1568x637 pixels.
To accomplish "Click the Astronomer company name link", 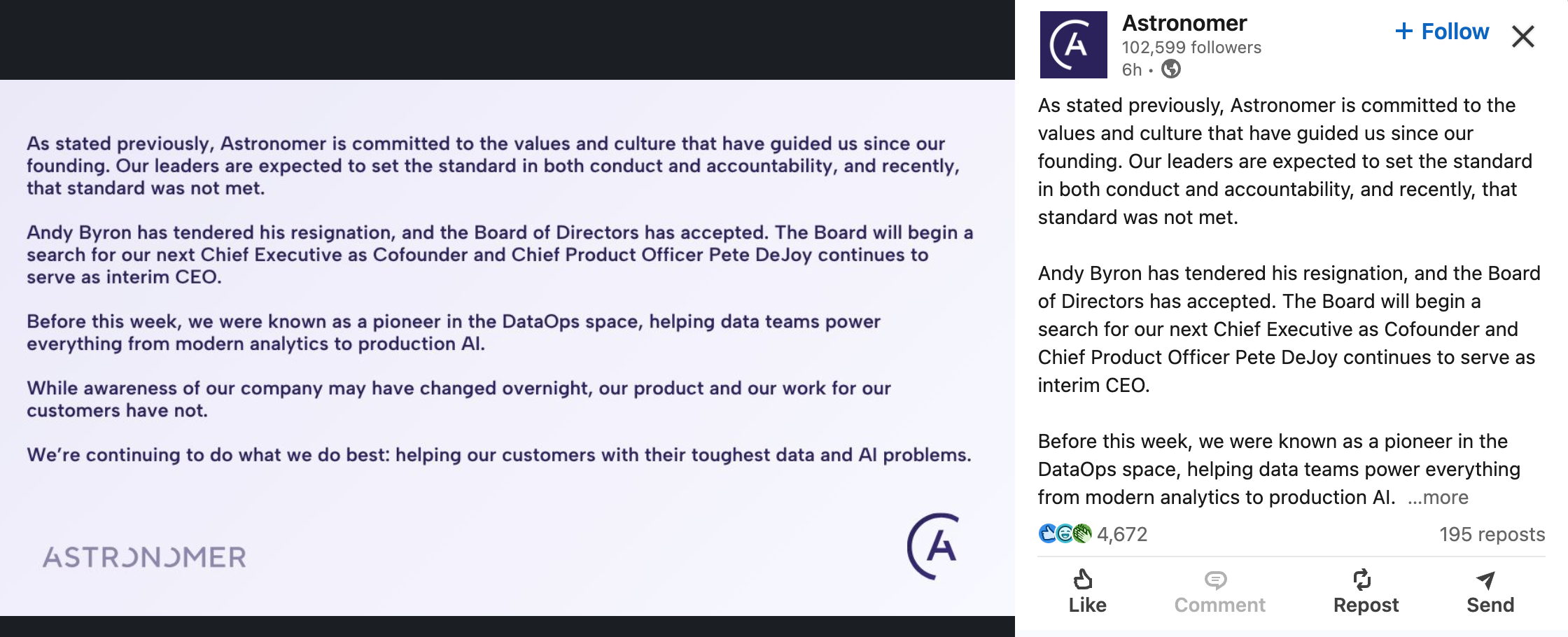I will (1184, 23).
